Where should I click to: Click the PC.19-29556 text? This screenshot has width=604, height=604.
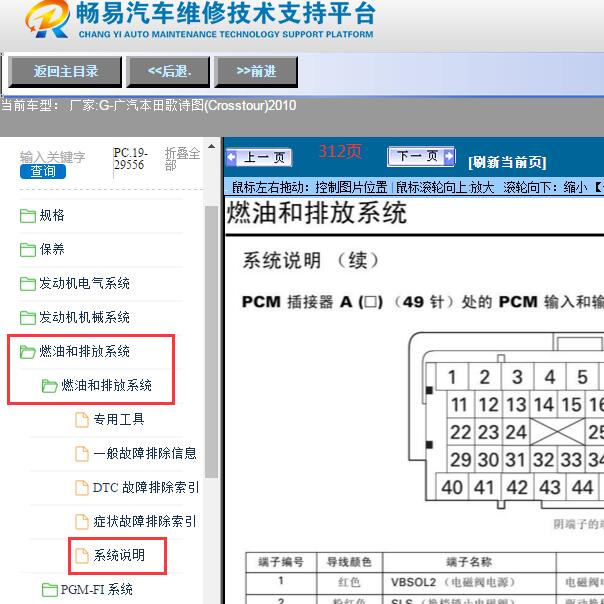131,159
